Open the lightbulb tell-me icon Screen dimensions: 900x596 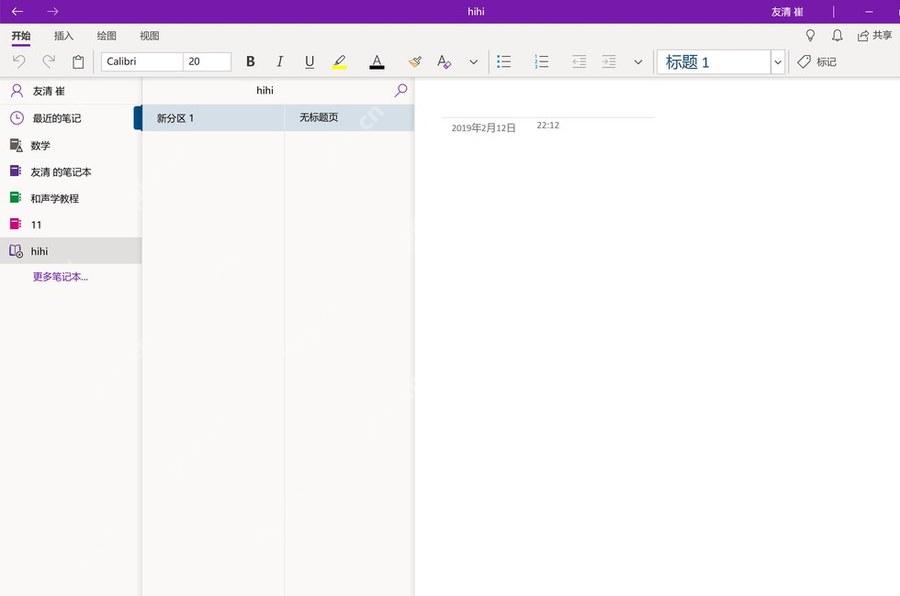[810, 36]
